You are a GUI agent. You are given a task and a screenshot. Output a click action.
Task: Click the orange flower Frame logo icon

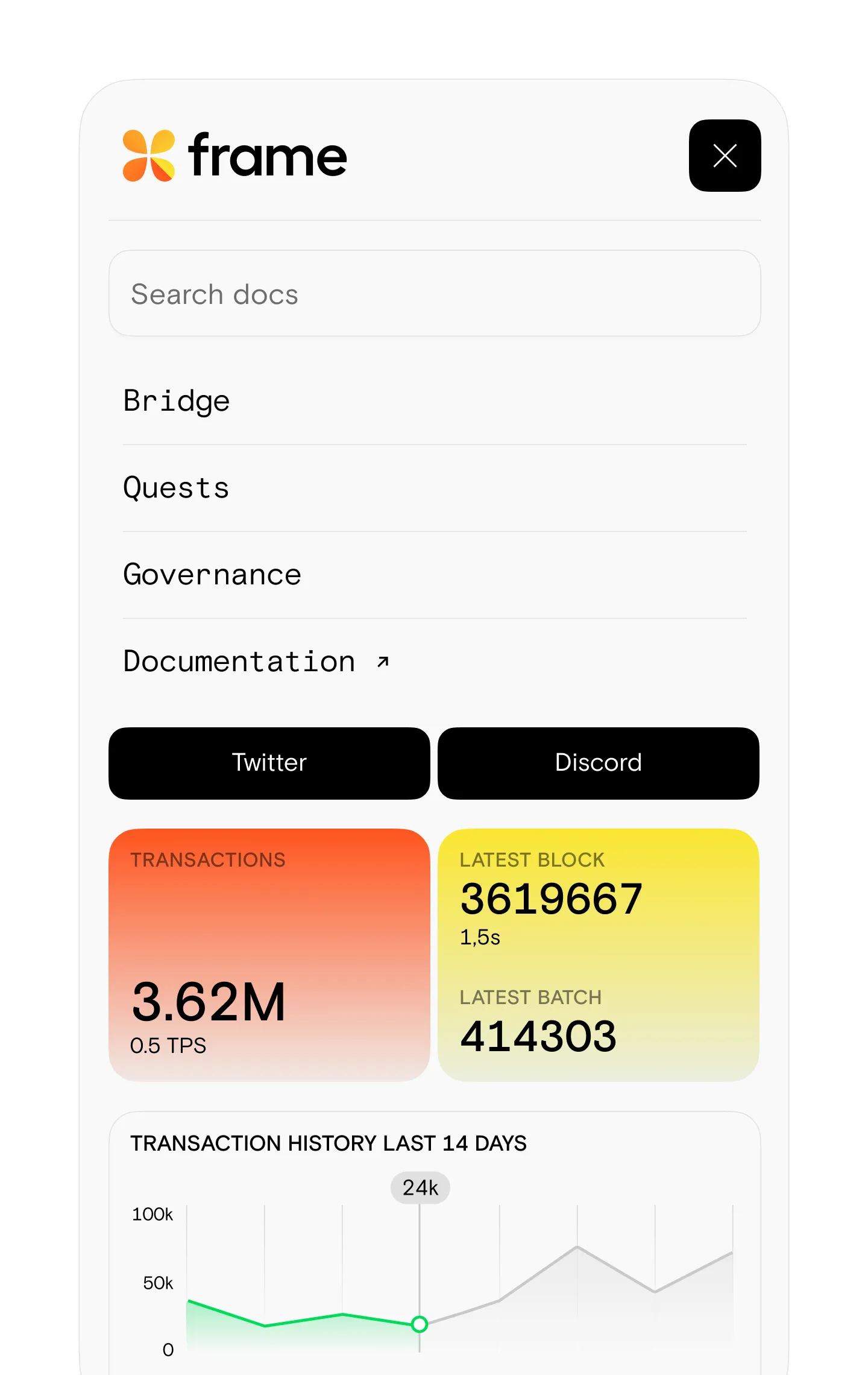pyautogui.click(x=149, y=156)
